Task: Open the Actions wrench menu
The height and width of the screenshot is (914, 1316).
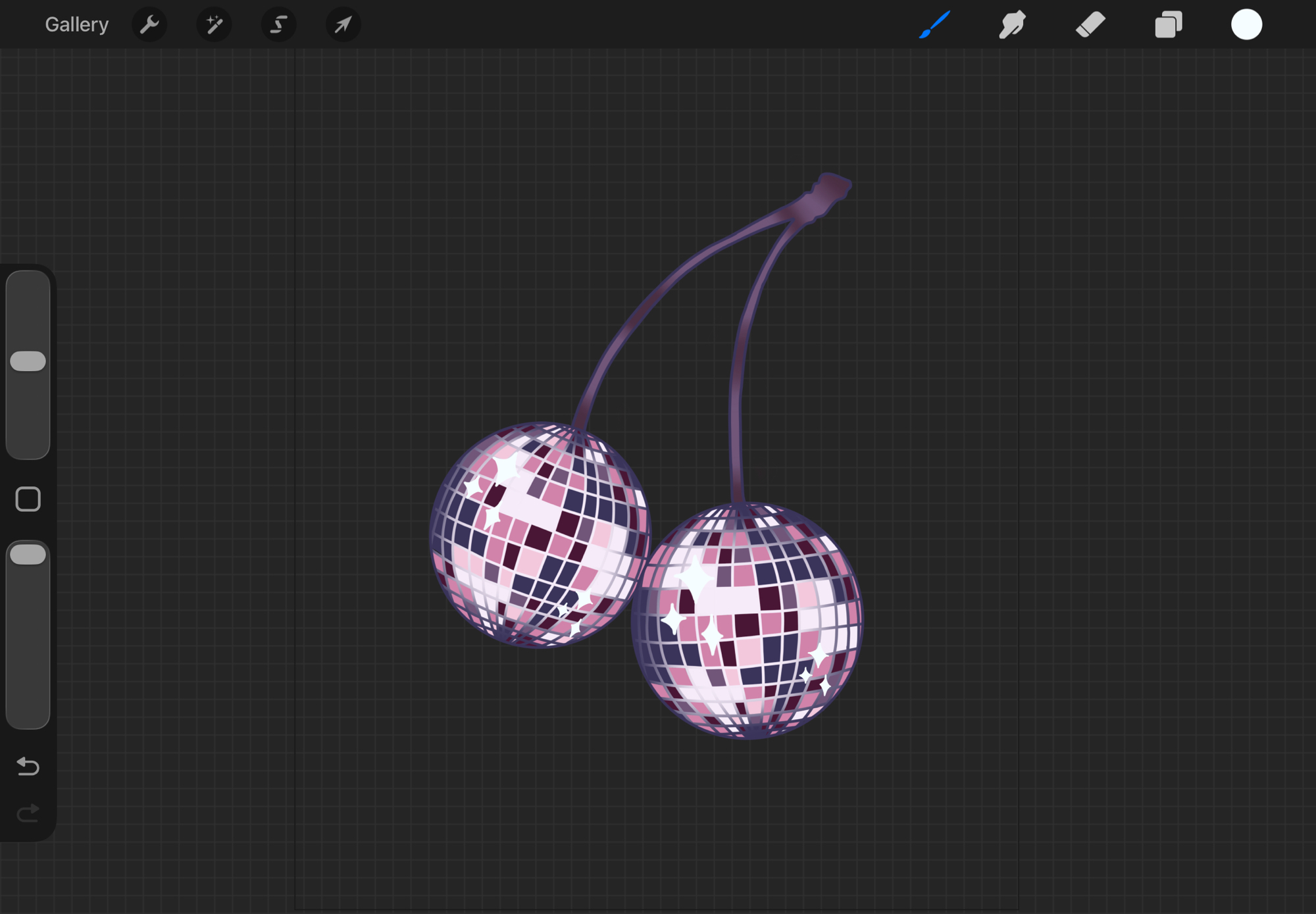Action: click(149, 24)
